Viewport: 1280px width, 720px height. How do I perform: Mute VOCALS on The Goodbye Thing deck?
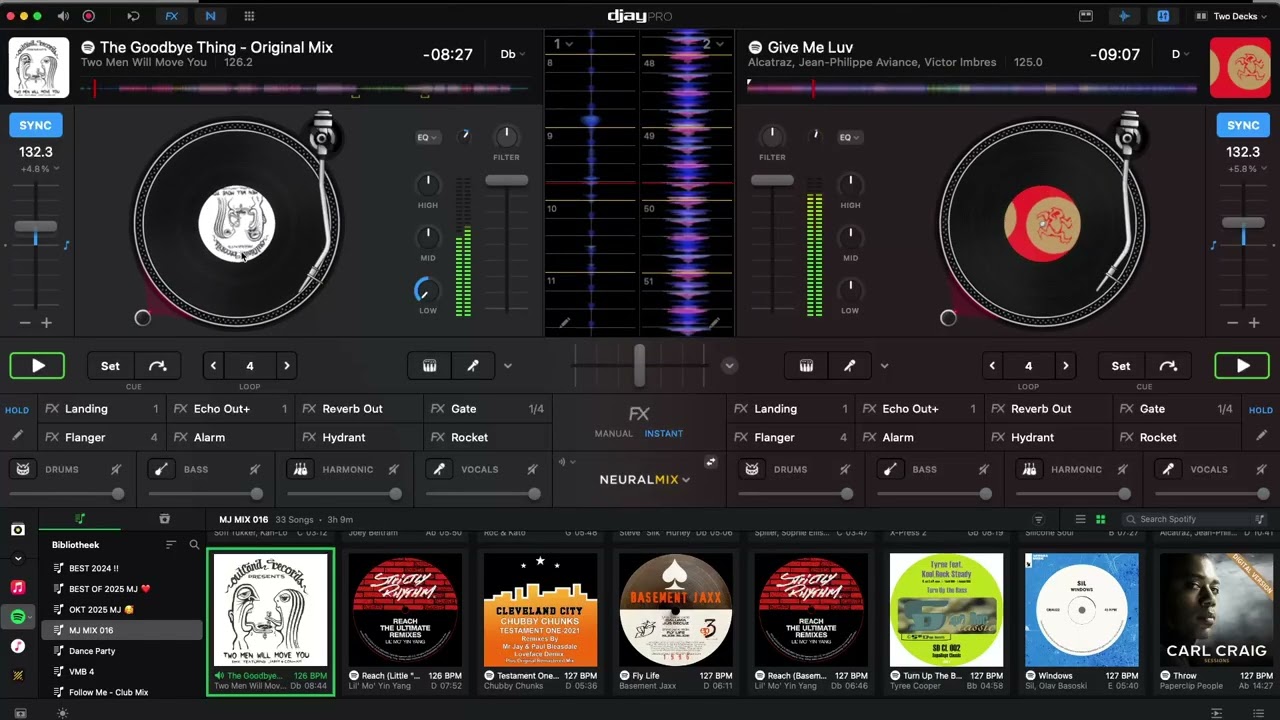click(532, 469)
